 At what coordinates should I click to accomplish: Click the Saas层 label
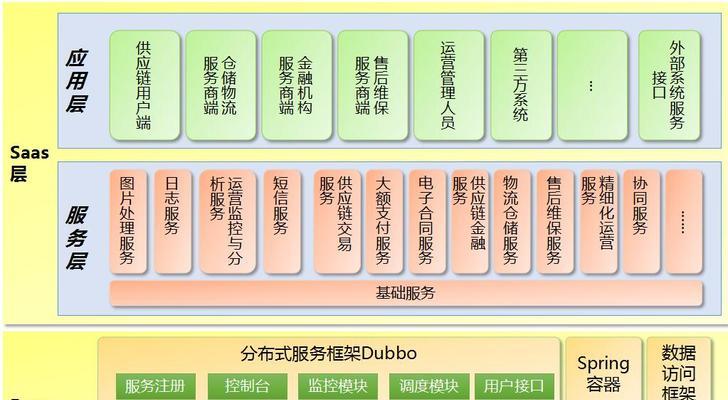click(29, 163)
